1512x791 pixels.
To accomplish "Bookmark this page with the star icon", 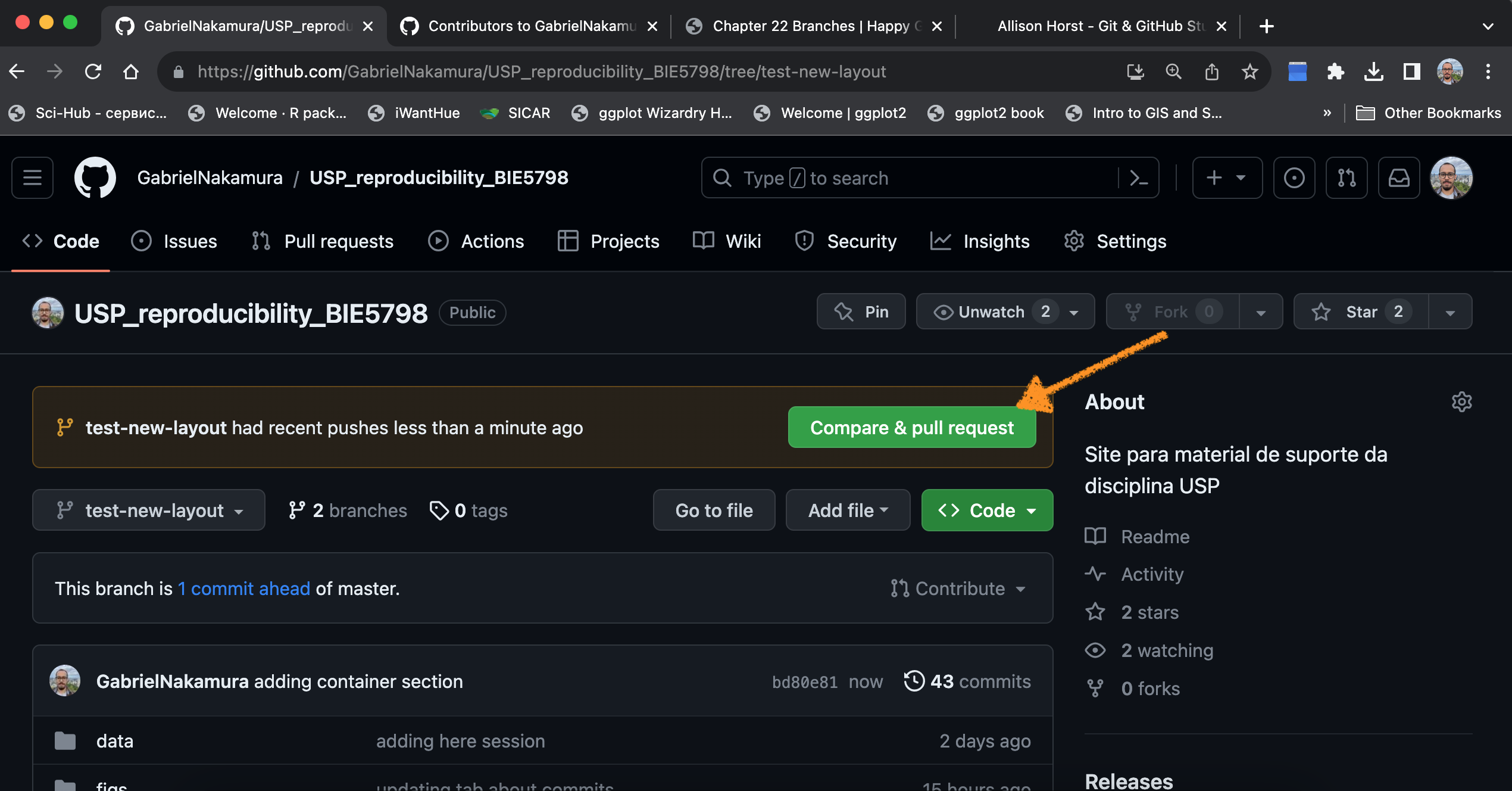I will pyautogui.click(x=1249, y=71).
